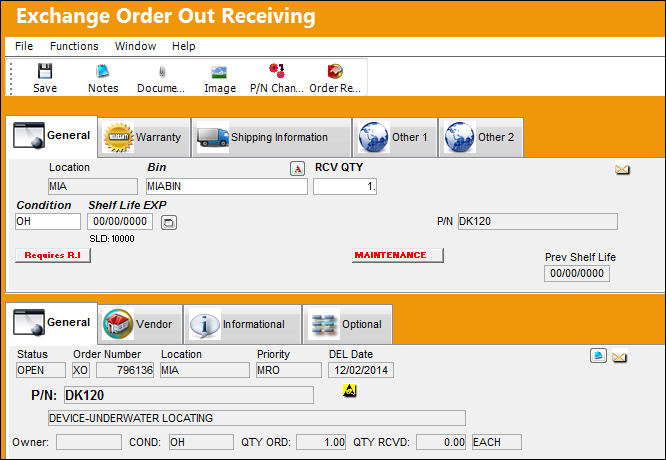Click the order type field showing XO
Image resolution: width=666 pixels, height=460 pixels.
click(80, 370)
